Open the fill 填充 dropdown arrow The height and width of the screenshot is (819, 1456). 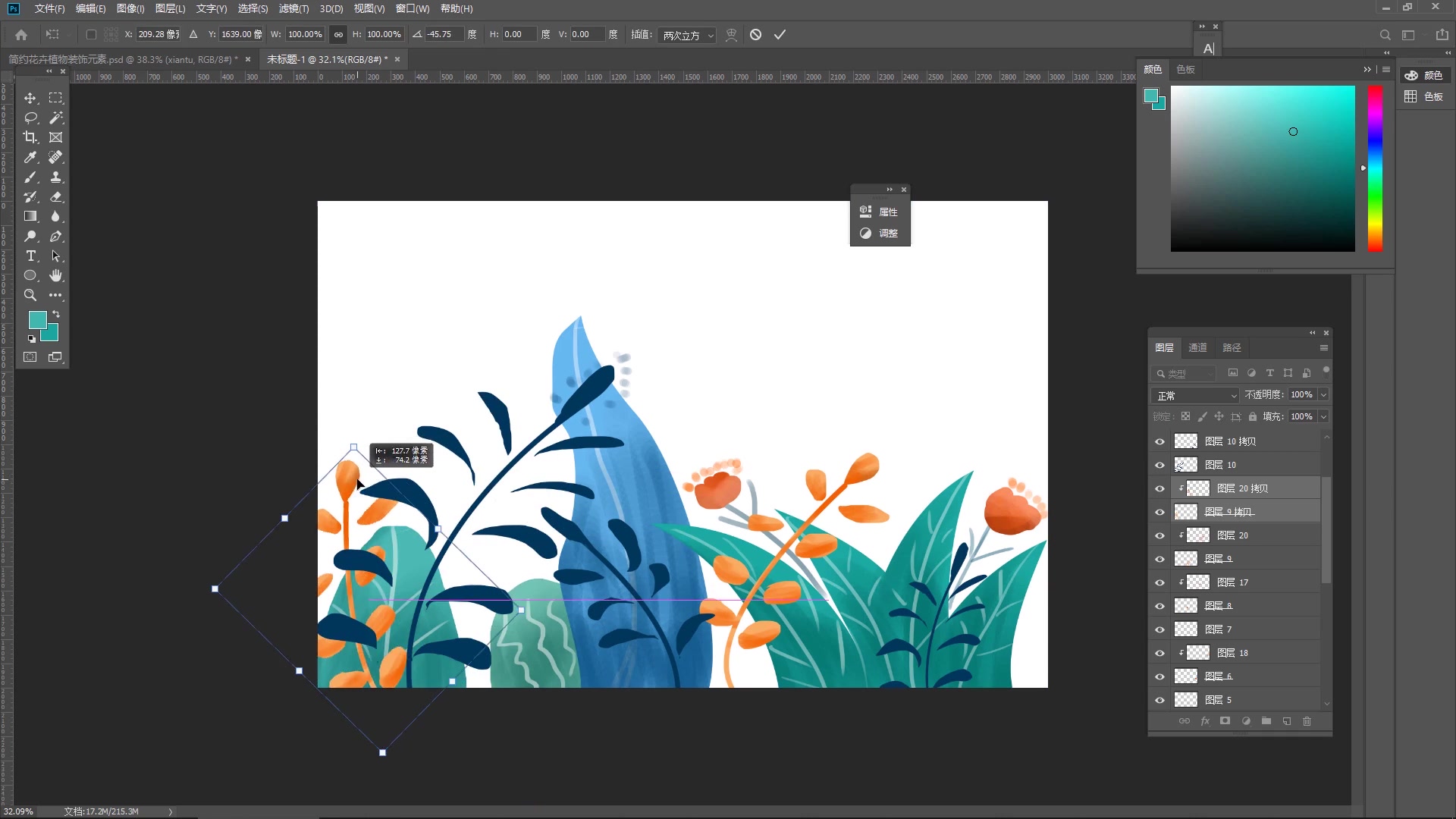click(x=1323, y=416)
